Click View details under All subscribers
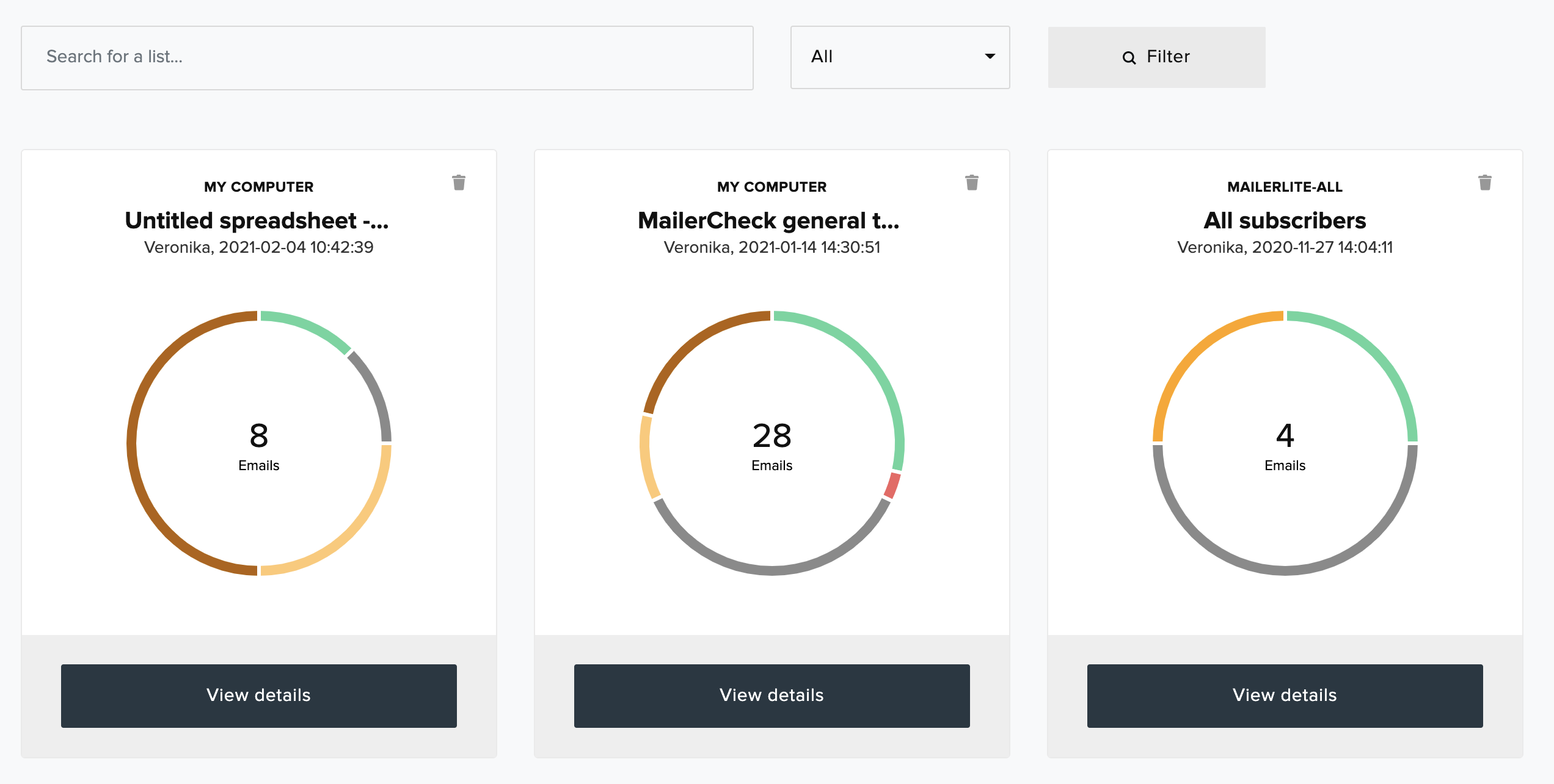Screen dimensions: 1554x784 pyautogui.click(x=1285, y=695)
